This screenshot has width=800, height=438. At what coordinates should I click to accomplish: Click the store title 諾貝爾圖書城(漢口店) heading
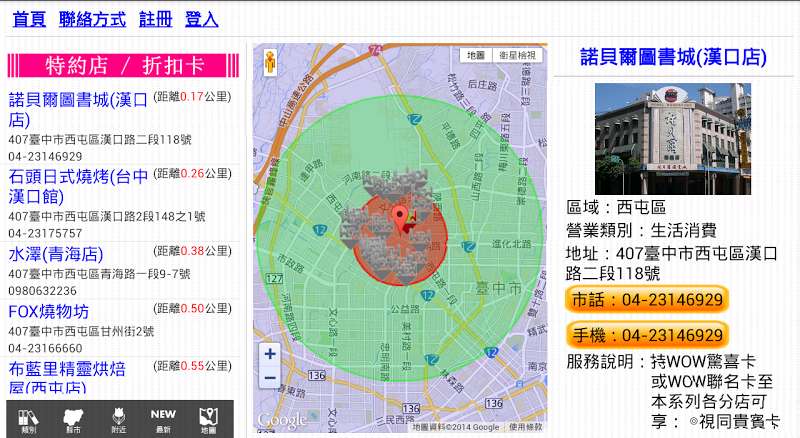(x=673, y=57)
